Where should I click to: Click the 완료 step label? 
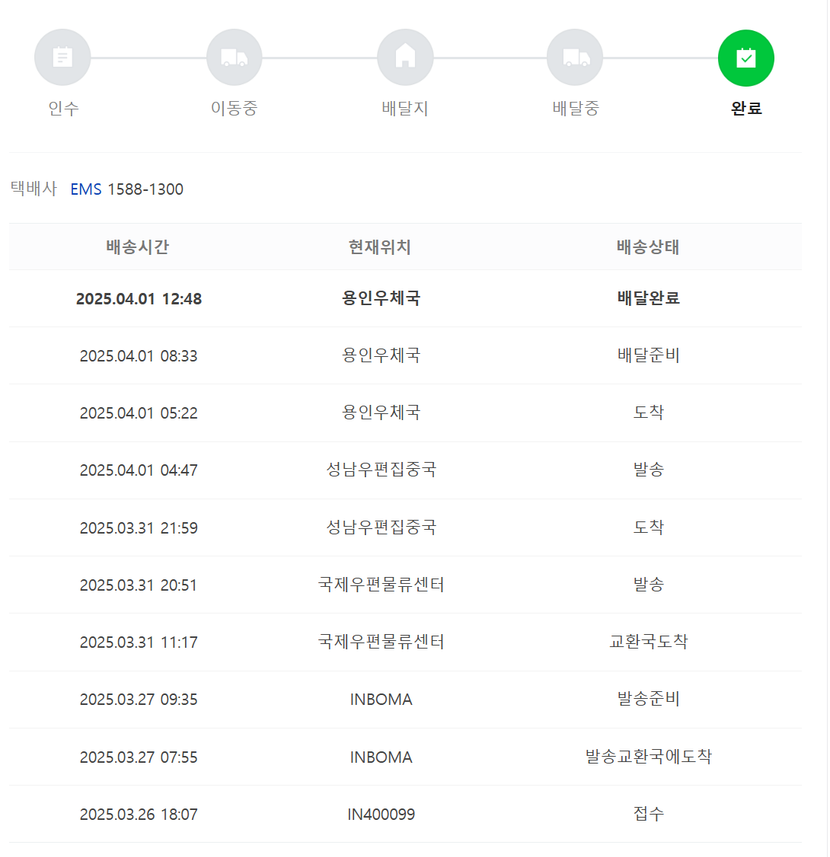click(x=746, y=108)
